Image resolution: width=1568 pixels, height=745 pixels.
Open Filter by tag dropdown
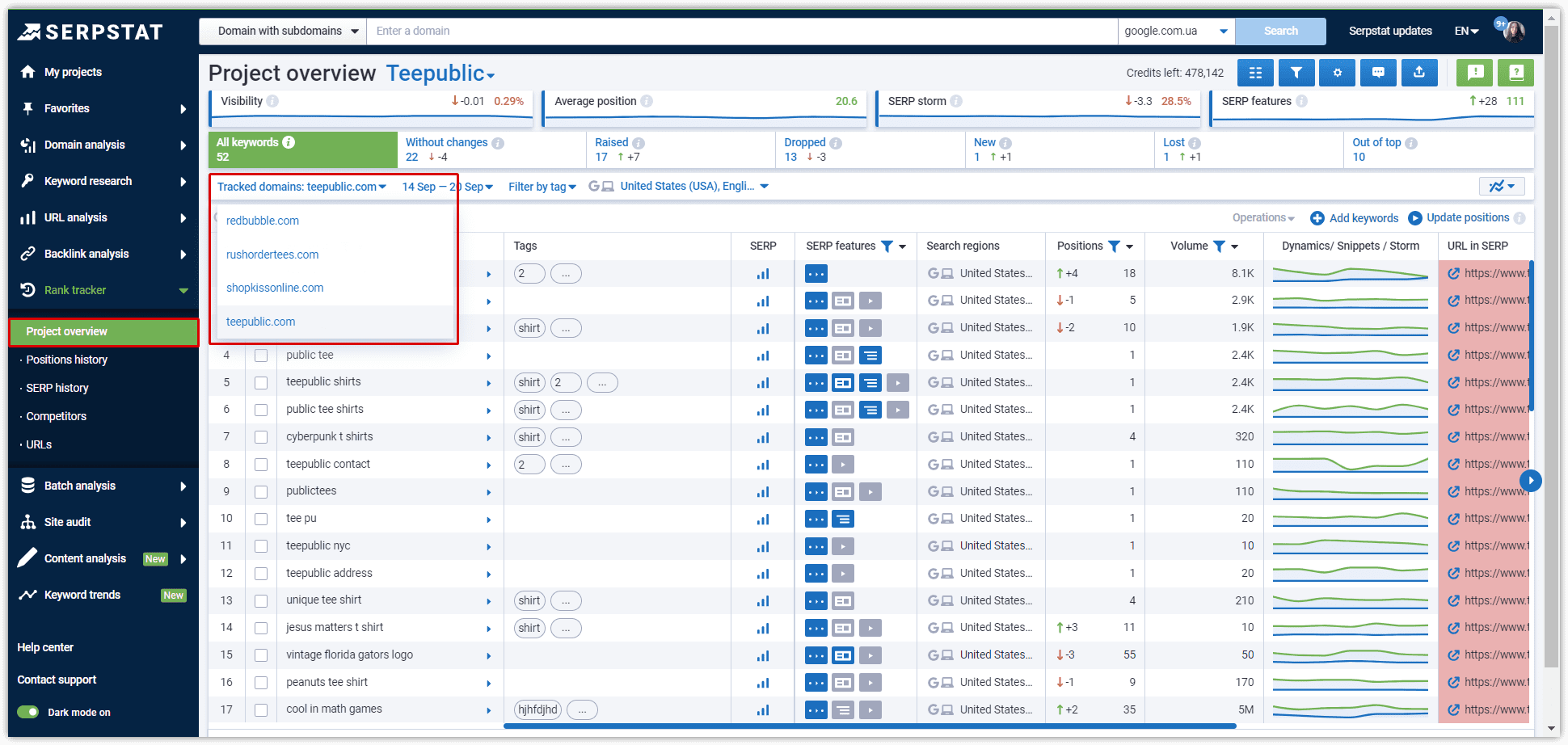tap(542, 187)
